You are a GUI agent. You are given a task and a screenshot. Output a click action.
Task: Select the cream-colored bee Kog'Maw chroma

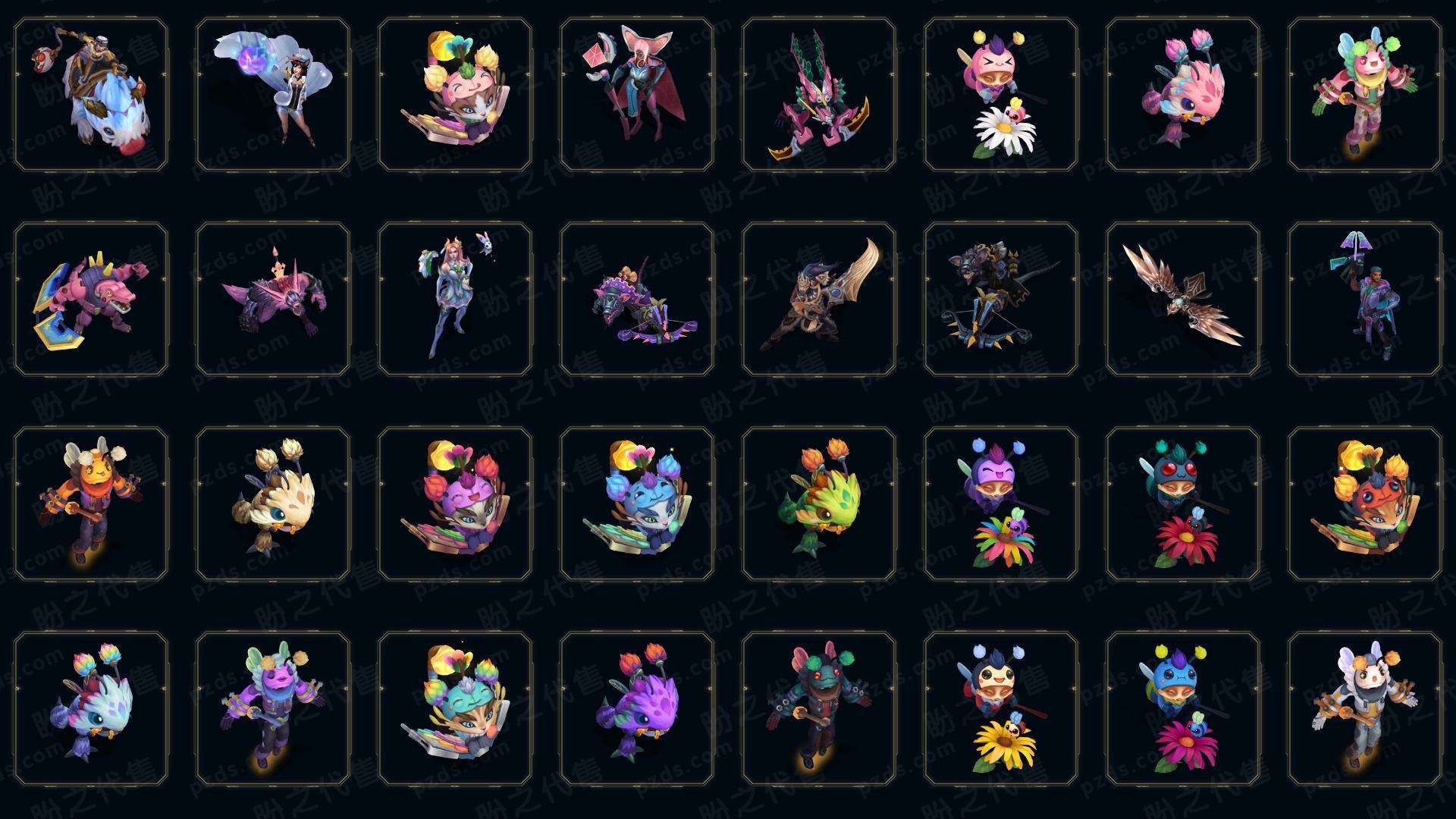coord(273,504)
